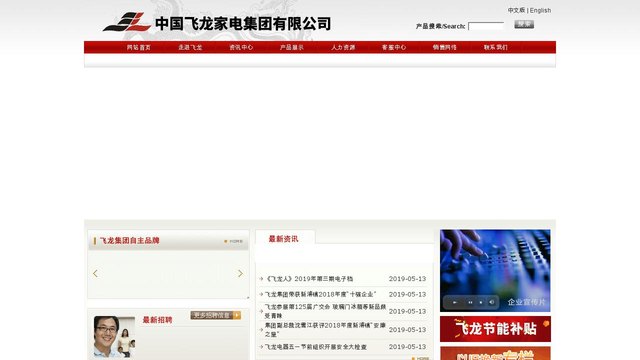Open the 网站首页 home nav item
640x360 pixels.
pyautogui.click(x=139, y=47)
